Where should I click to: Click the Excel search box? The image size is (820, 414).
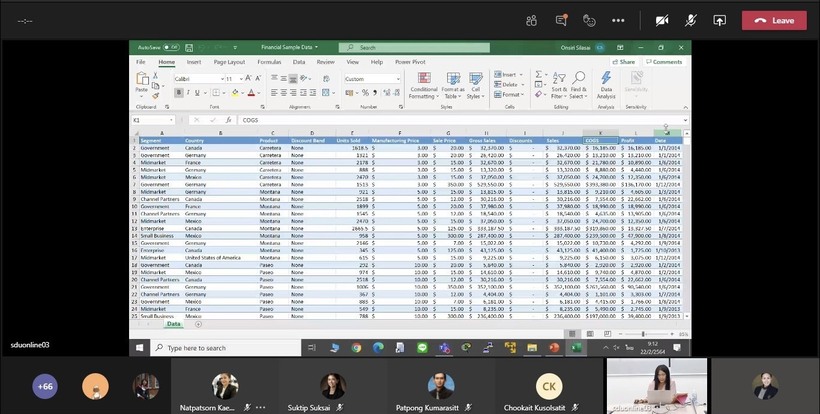(x=415, y=47)
